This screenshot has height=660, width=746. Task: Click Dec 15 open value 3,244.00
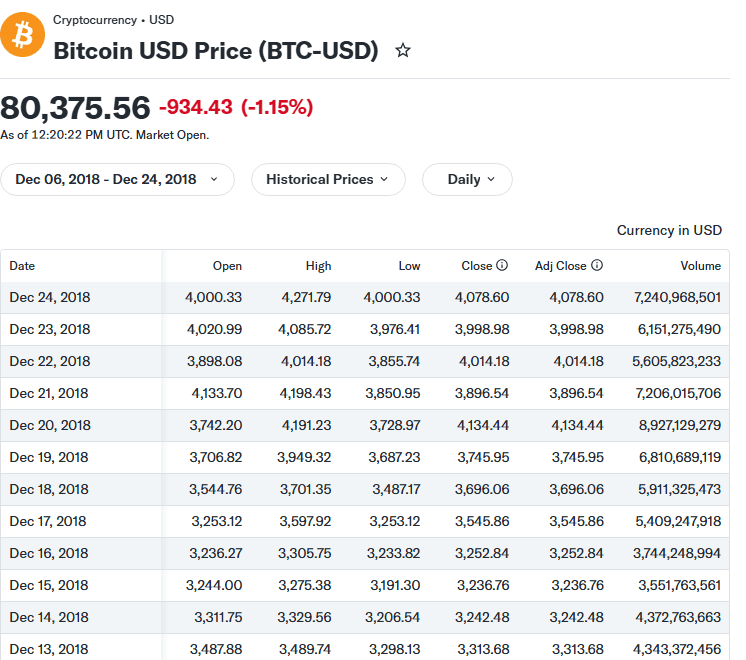[214, 585]
